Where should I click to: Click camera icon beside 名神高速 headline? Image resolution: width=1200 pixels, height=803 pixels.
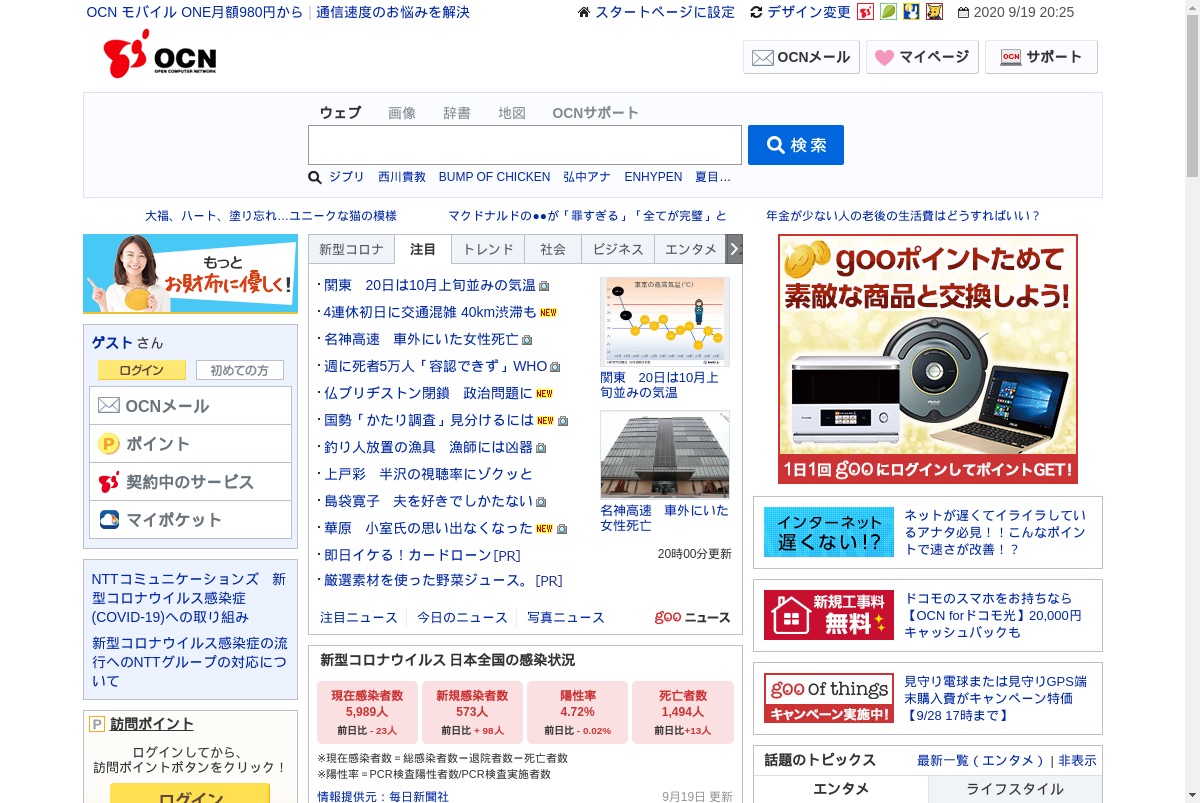coord(527,340)
